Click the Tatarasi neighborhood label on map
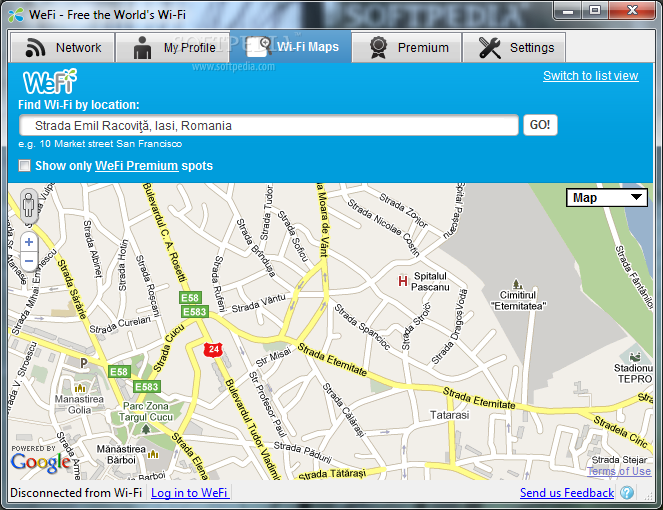This screenshot has width=663, height=510. coord(449,415)
